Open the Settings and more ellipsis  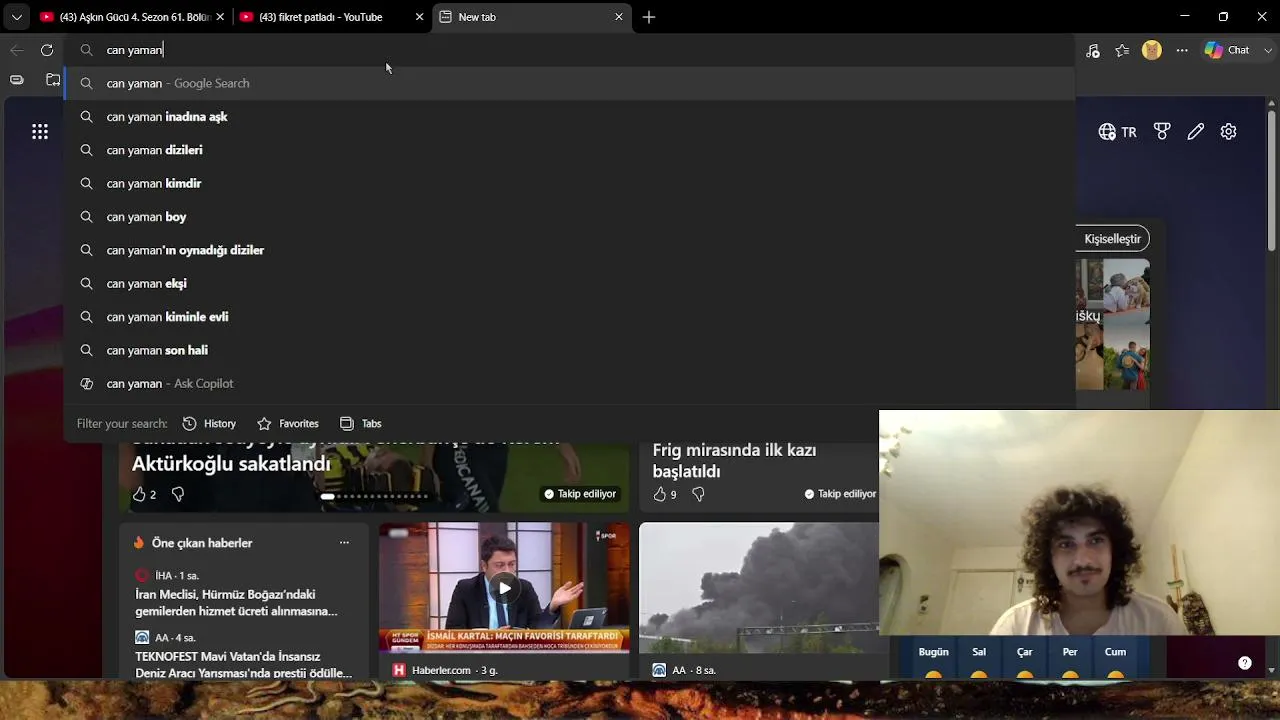[x=1182, y=50]
